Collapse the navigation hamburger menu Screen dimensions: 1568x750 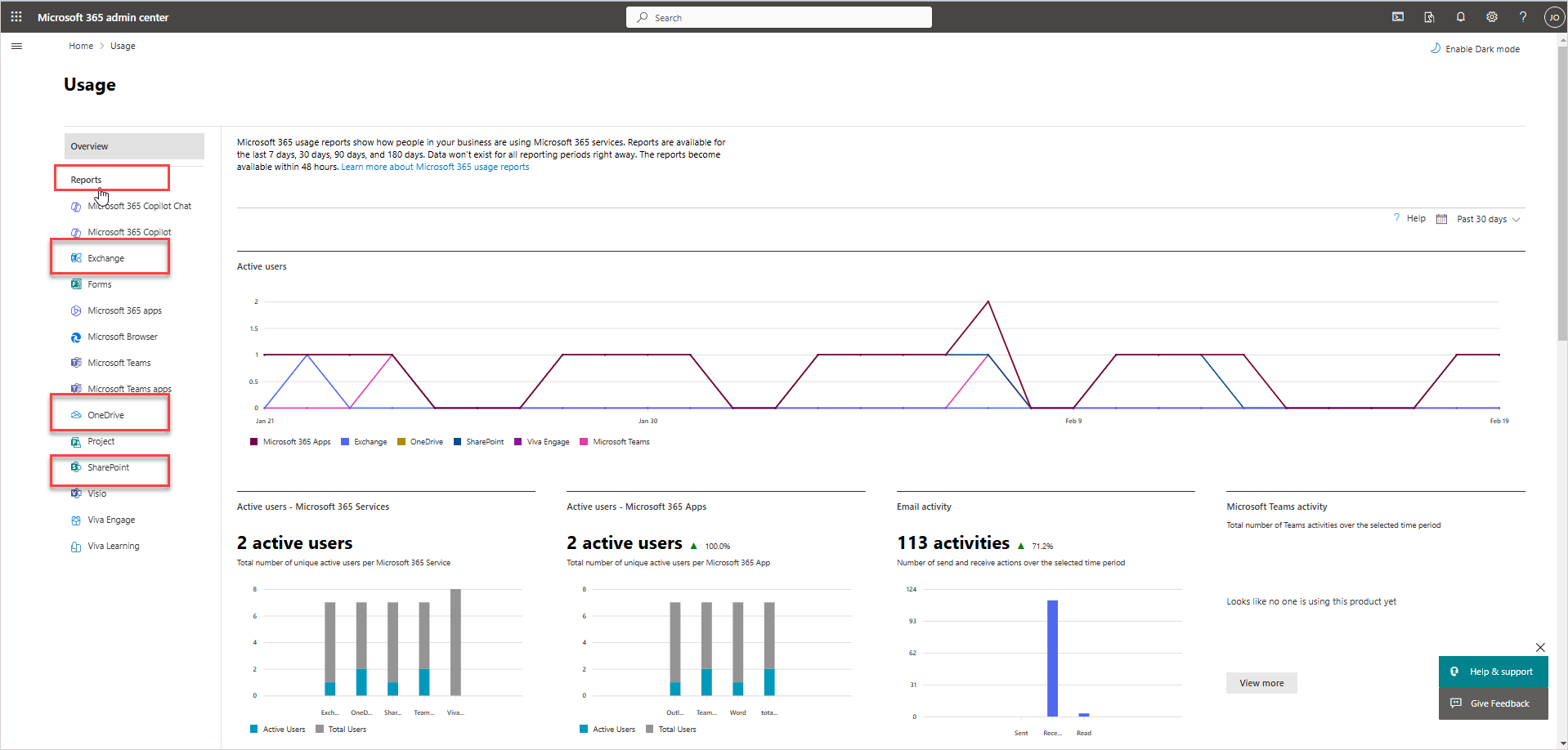pyautogui.click(x=16, y=47)
